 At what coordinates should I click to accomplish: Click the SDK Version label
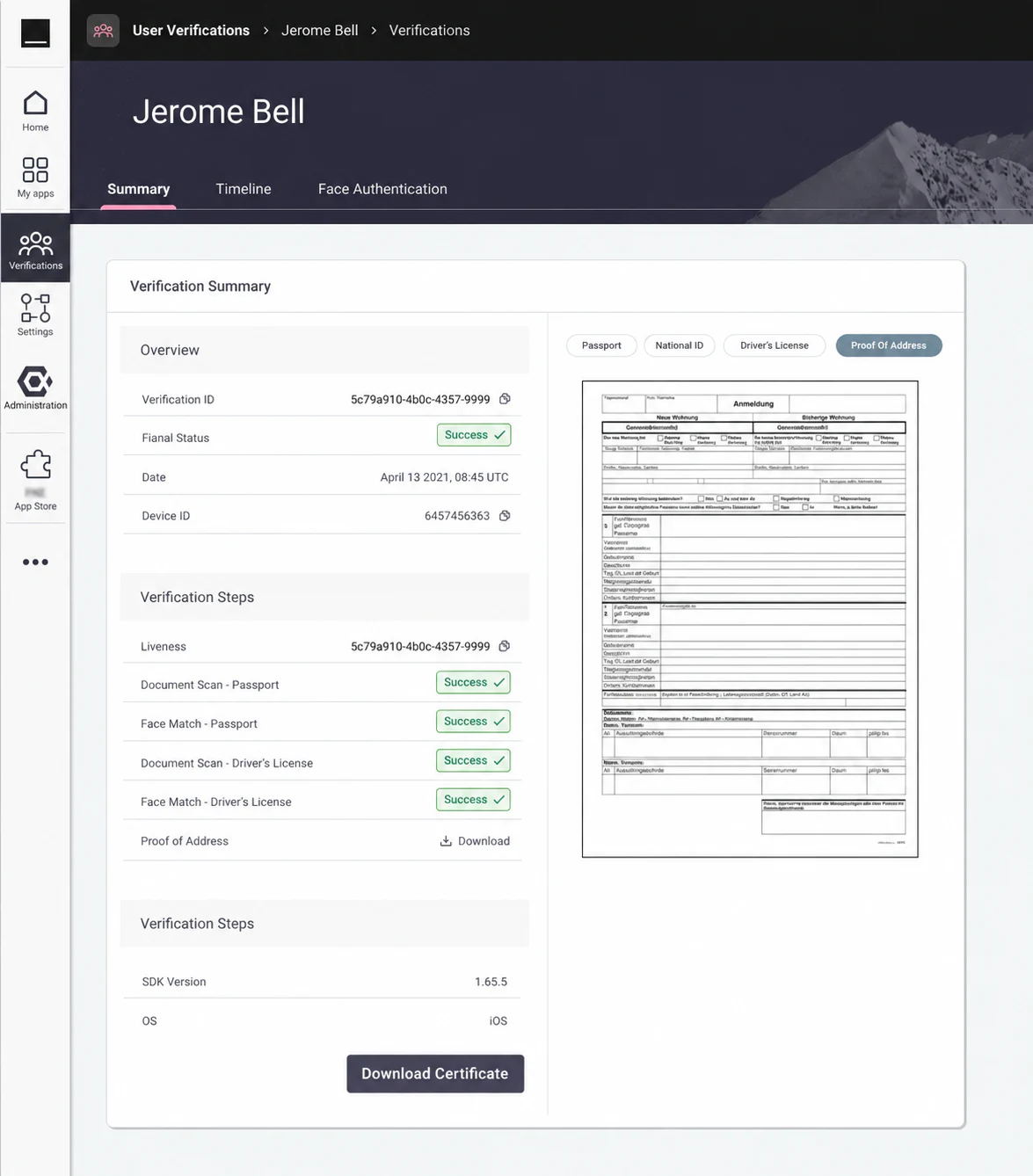tap(174, 982)
